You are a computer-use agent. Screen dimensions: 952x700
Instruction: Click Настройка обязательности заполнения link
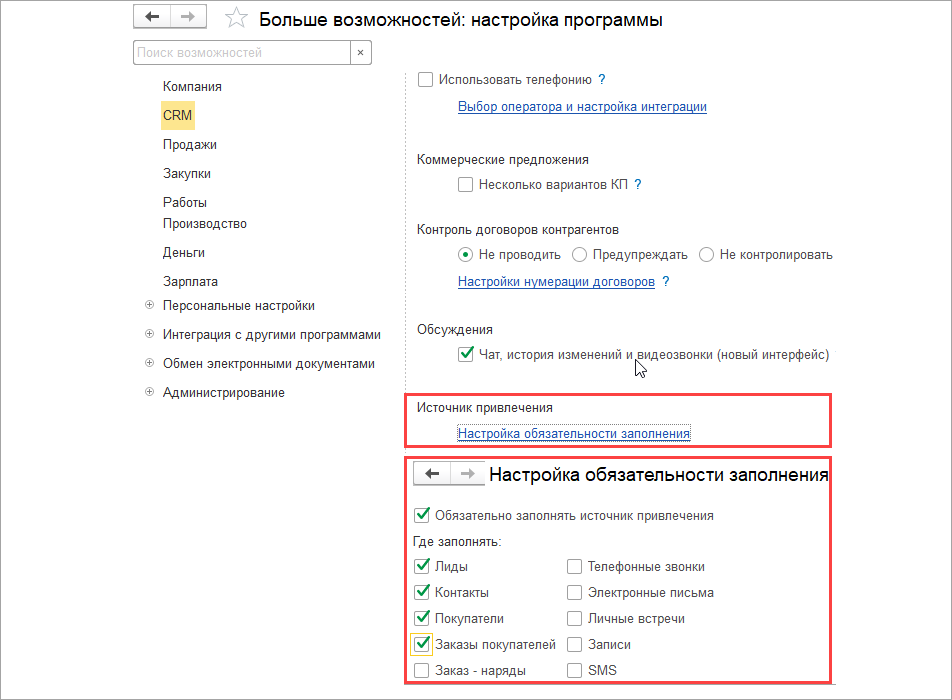click(574, 434)
